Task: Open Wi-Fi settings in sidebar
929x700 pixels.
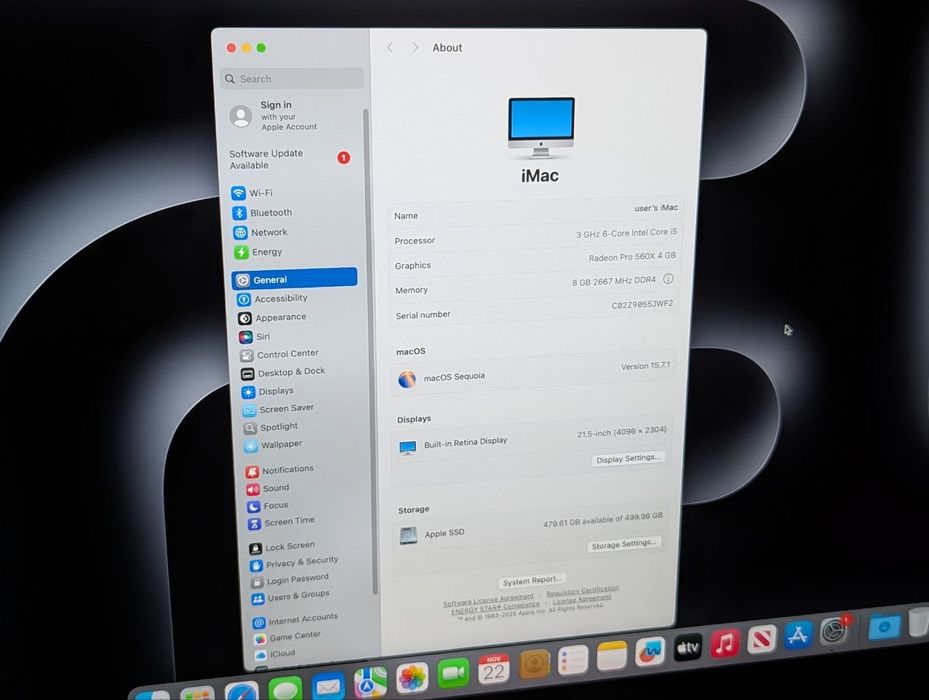Action: pos(254,193)
